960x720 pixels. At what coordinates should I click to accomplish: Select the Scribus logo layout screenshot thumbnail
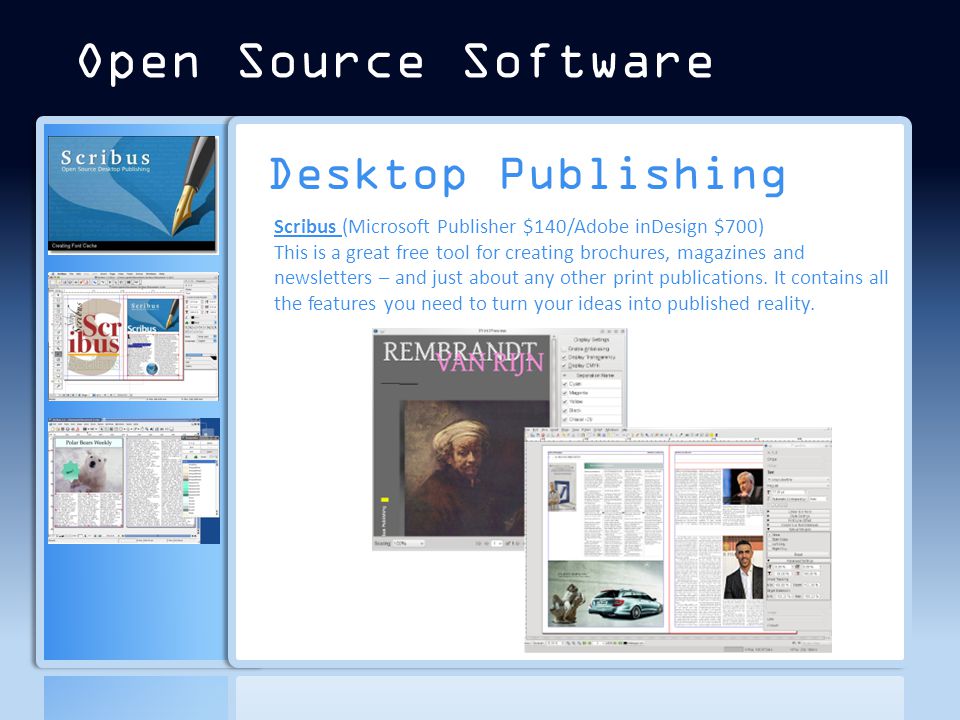(133, 336)
